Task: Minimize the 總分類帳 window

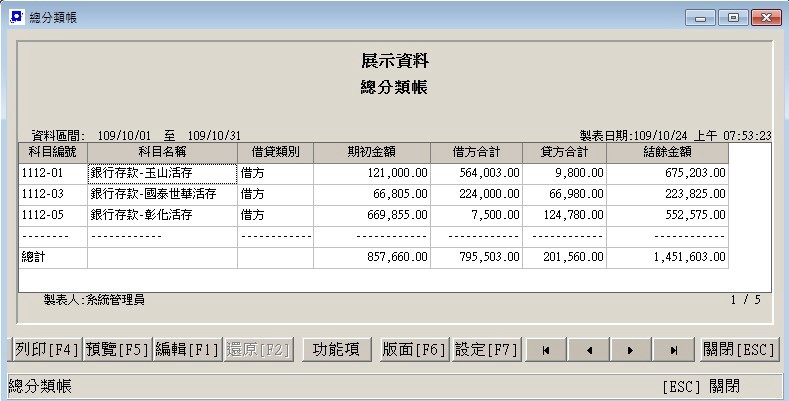Action: click(x=700, y=18)
